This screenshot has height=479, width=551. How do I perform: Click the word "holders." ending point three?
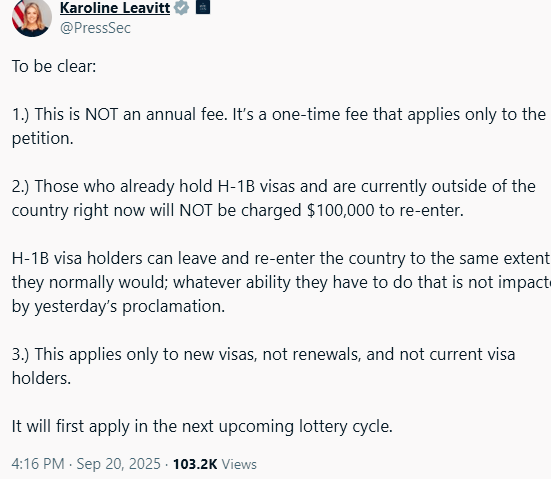(x=41, y=378)
